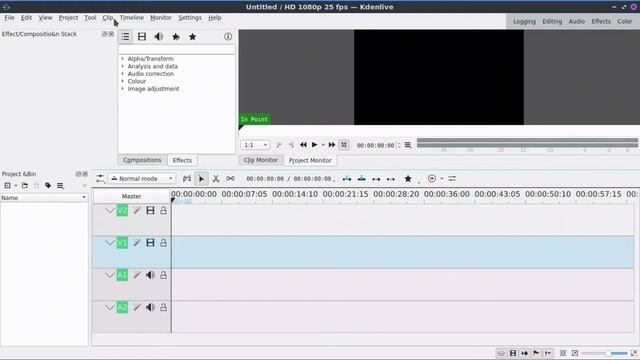Expand Analysis and data category
Image resolution: width=640 pixels, height=360 pixels.
122,66
